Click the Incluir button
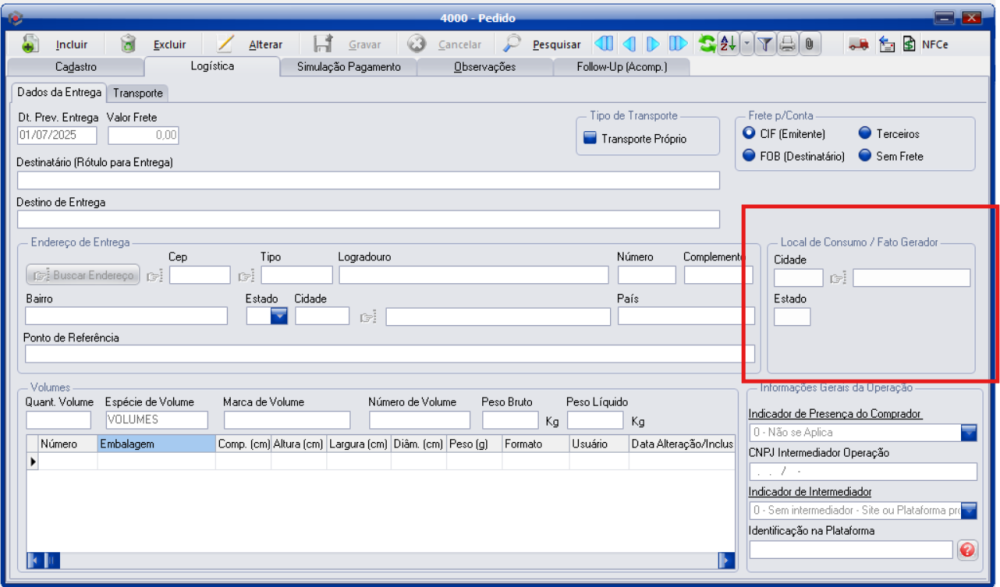Screen dimensions: 1000x587 (58, 44)
